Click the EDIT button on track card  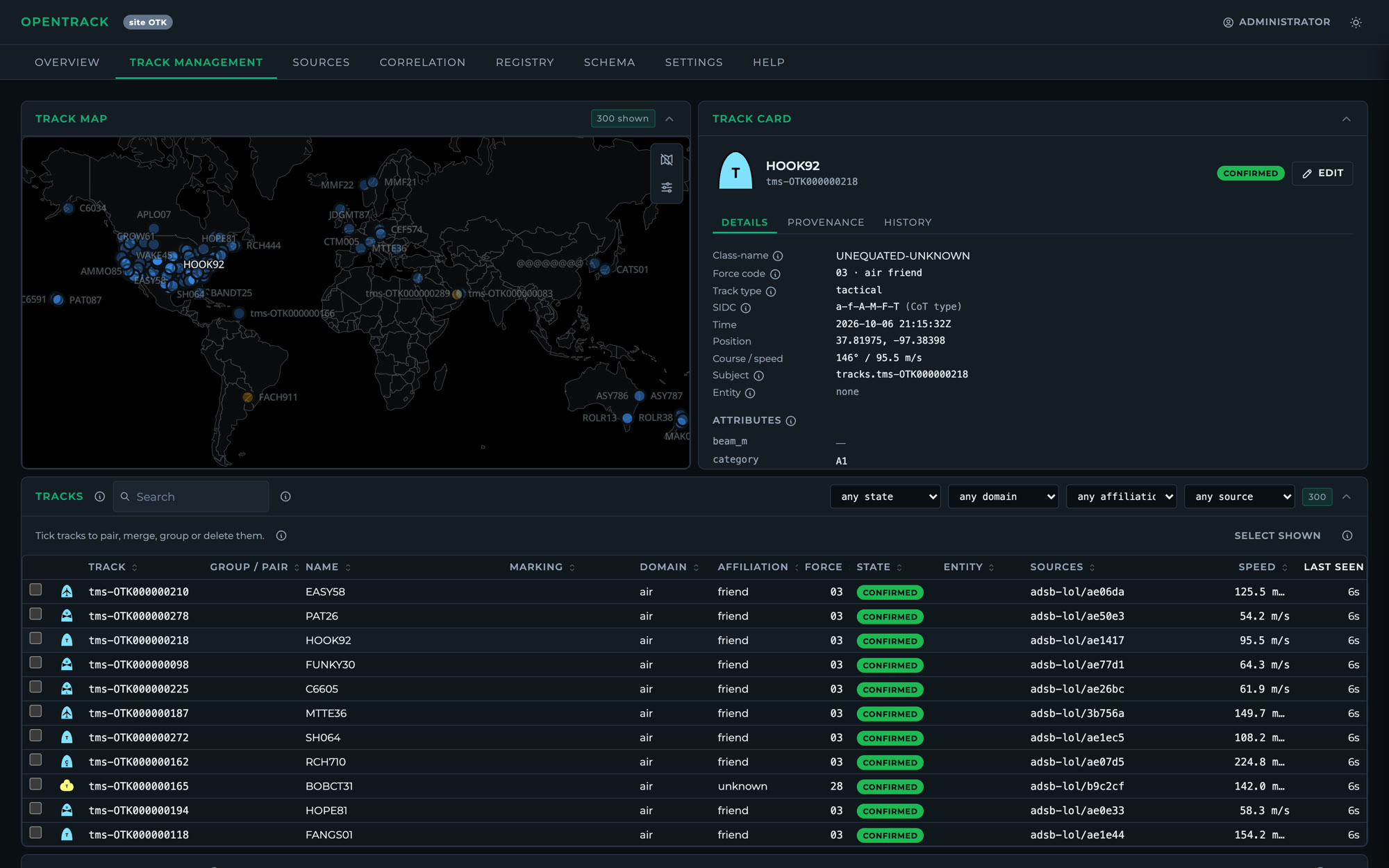(1322, 174)
